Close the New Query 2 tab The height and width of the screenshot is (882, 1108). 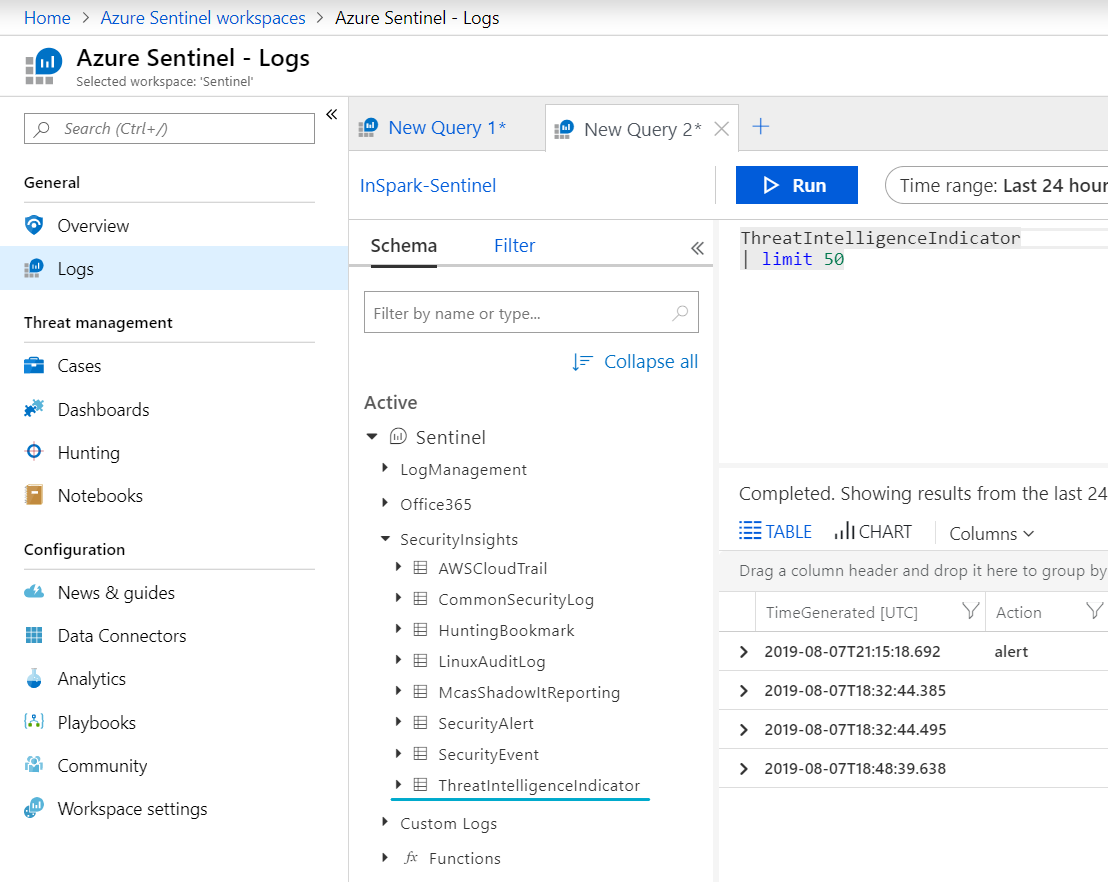[721, 129]
